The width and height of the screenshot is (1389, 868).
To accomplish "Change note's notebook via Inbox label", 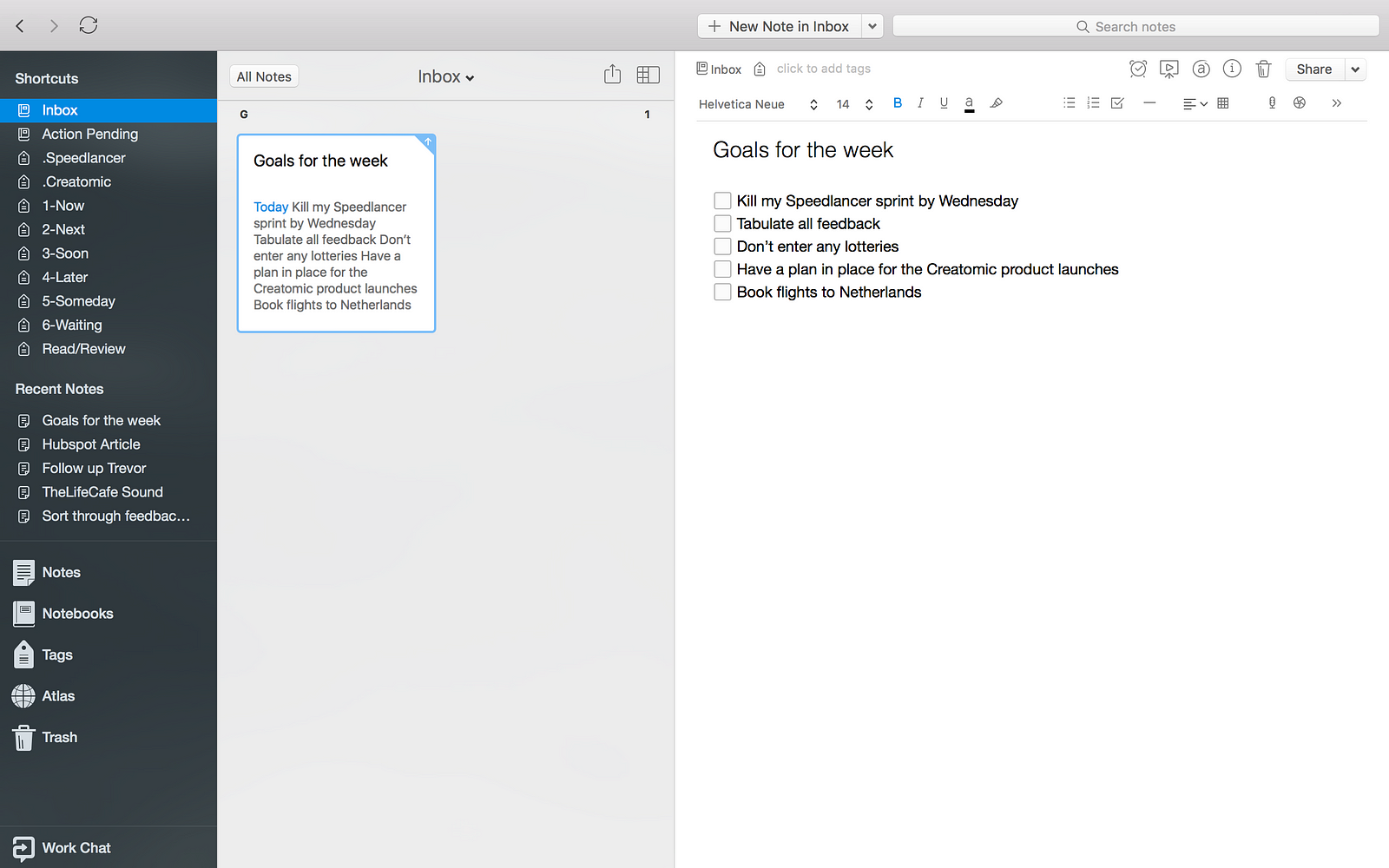I will [x=719, y=69].
